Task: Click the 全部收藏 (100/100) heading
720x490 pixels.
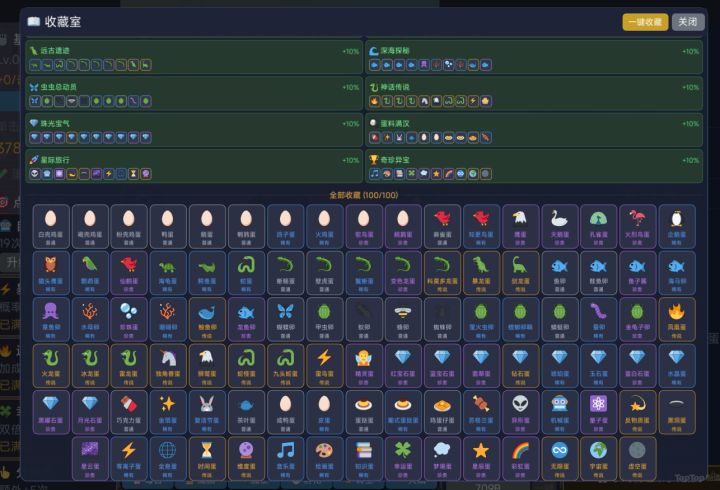Action: [x=364, y=195]
